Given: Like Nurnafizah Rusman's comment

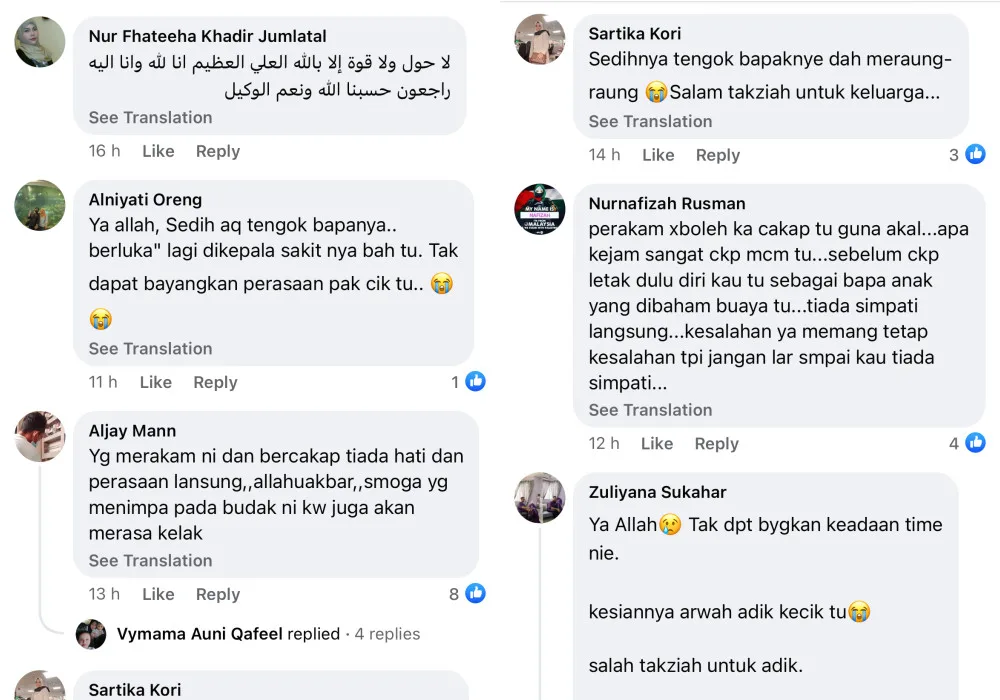Looking at the screenshot, I should pyautogui.click(x=657, y=443).
